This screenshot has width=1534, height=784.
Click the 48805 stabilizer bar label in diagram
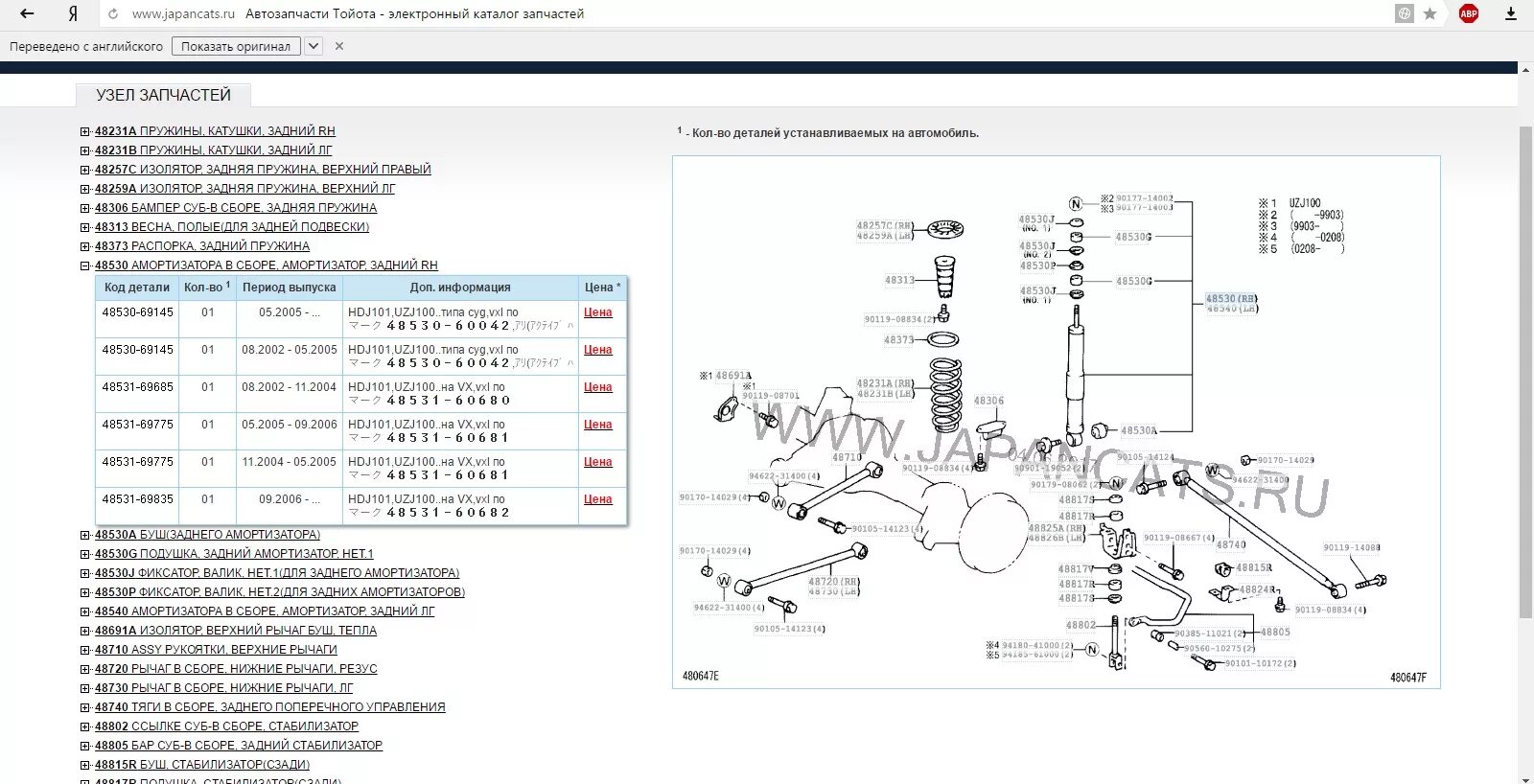pos(1275,633)
